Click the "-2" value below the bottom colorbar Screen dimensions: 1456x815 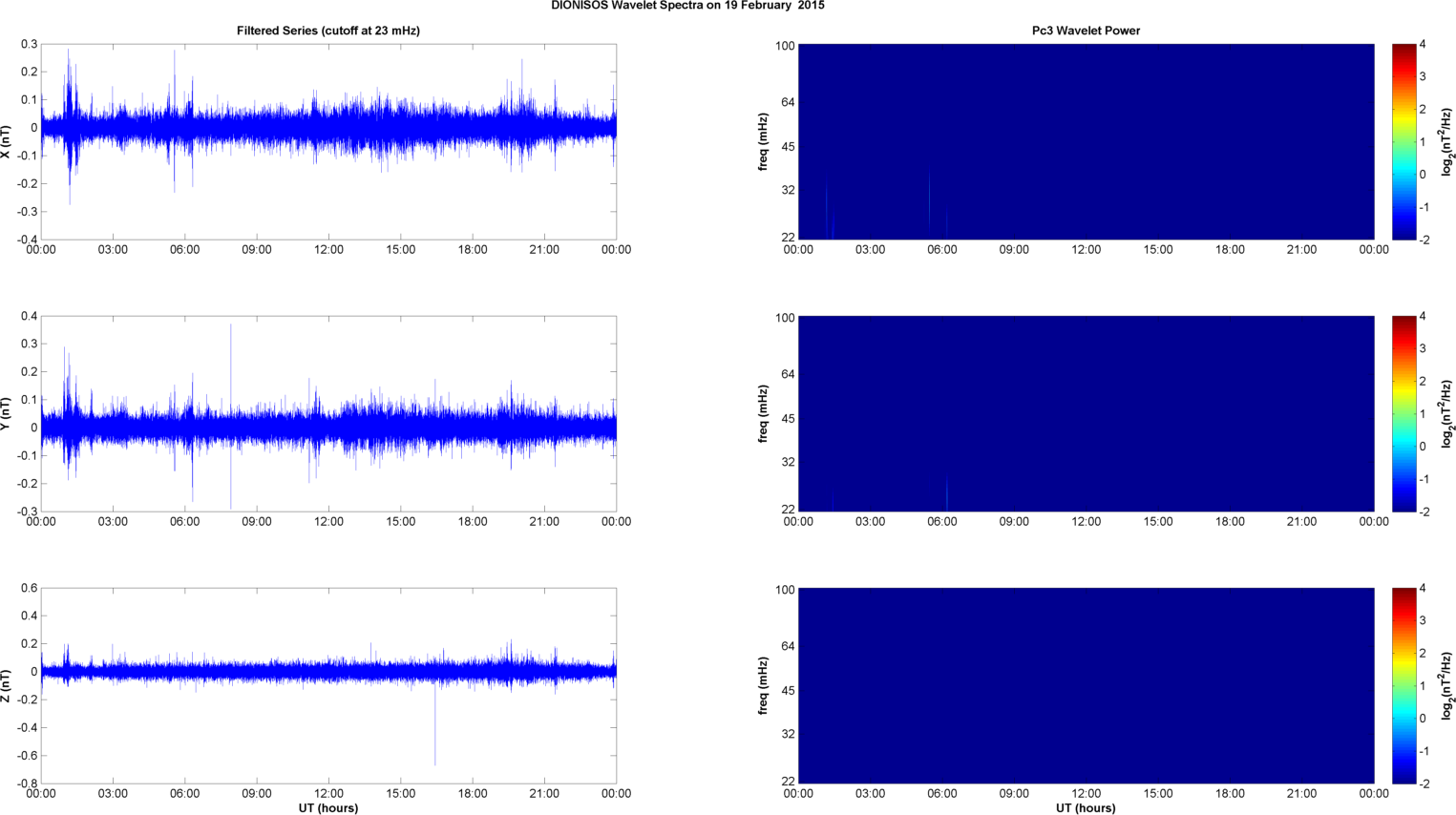coord(1423,784)
